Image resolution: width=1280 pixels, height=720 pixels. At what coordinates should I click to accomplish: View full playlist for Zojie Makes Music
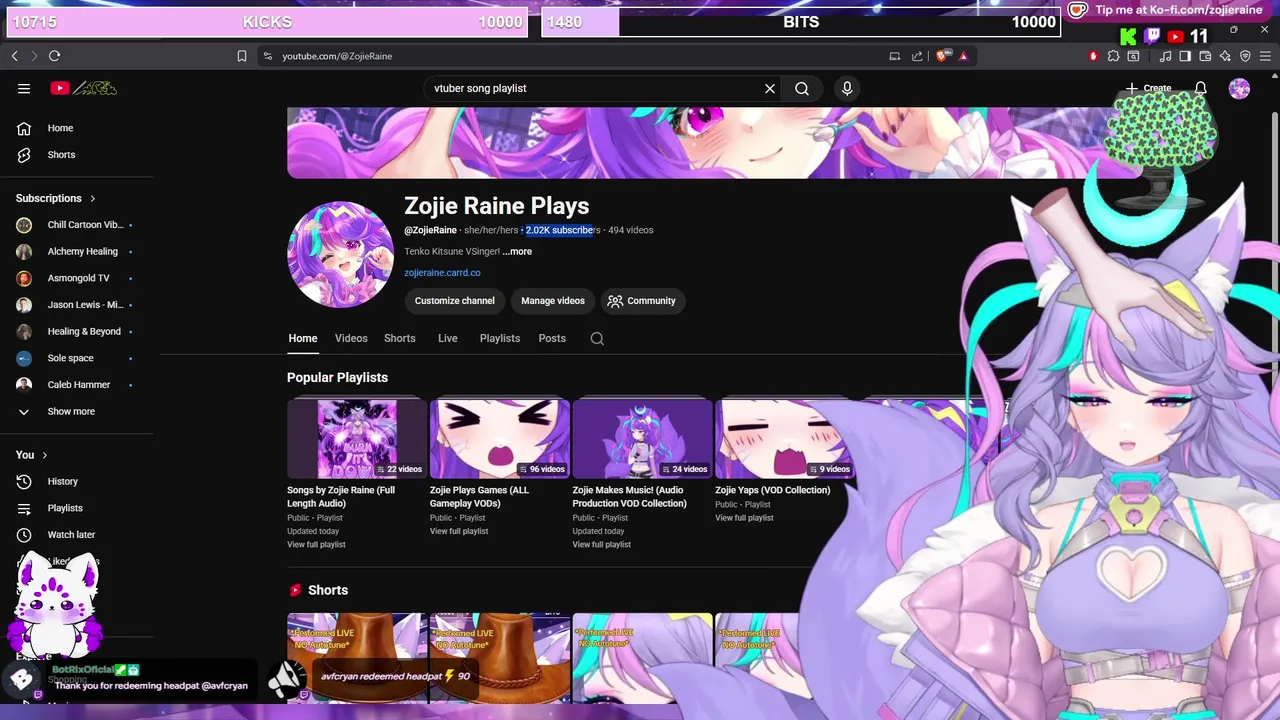601,544
